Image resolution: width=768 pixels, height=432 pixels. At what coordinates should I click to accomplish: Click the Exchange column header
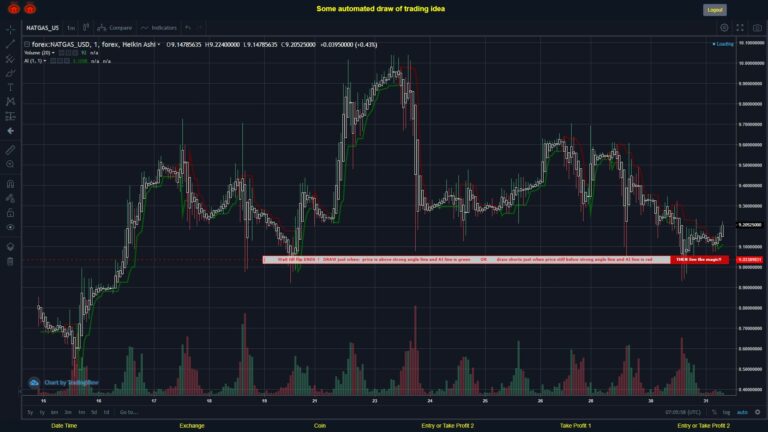(192, 426)
